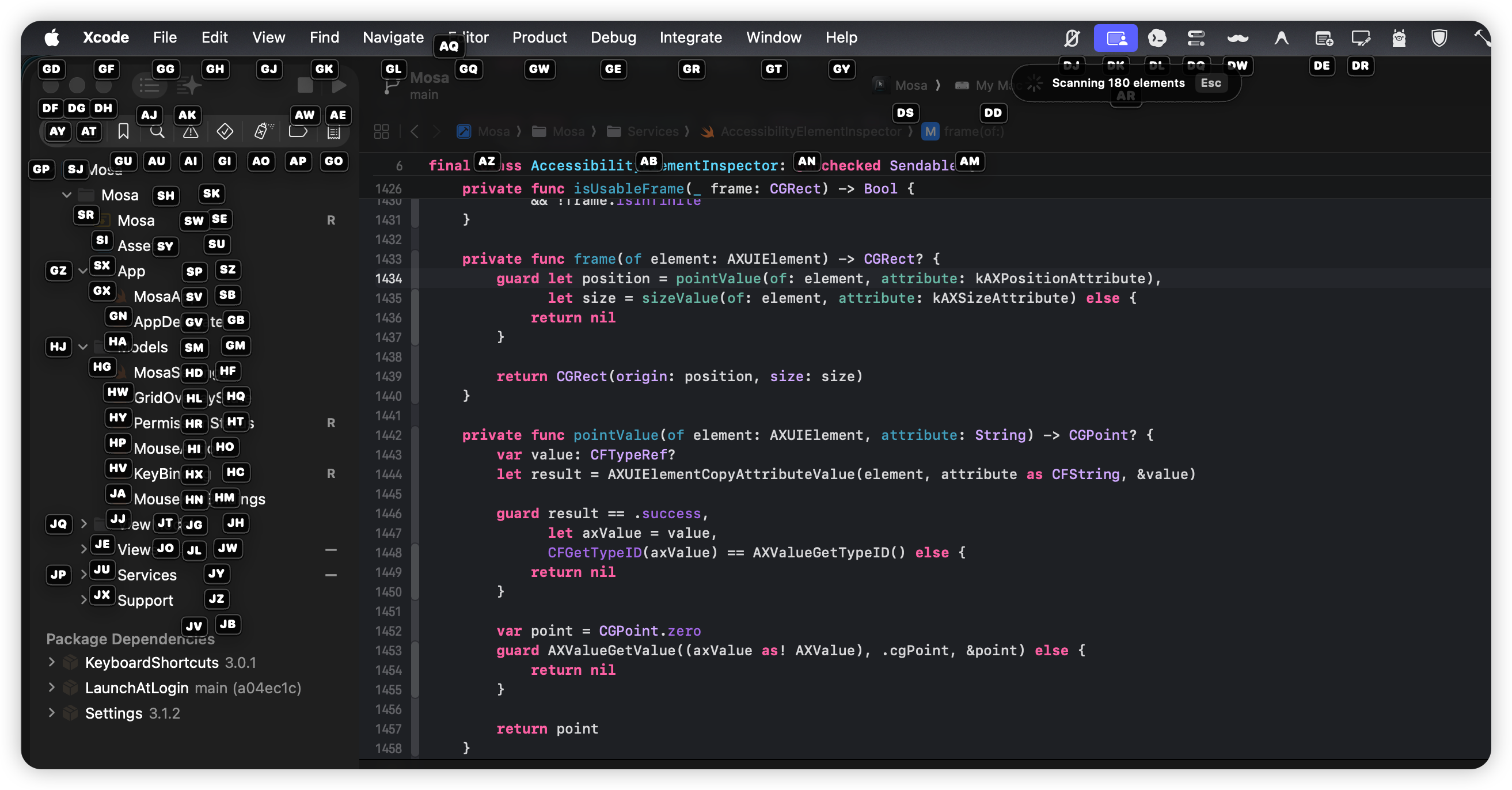This screenshot has width=1512, height=790.
Task: Open the Issue navigator warning triangle
Action: click(190, 132)
